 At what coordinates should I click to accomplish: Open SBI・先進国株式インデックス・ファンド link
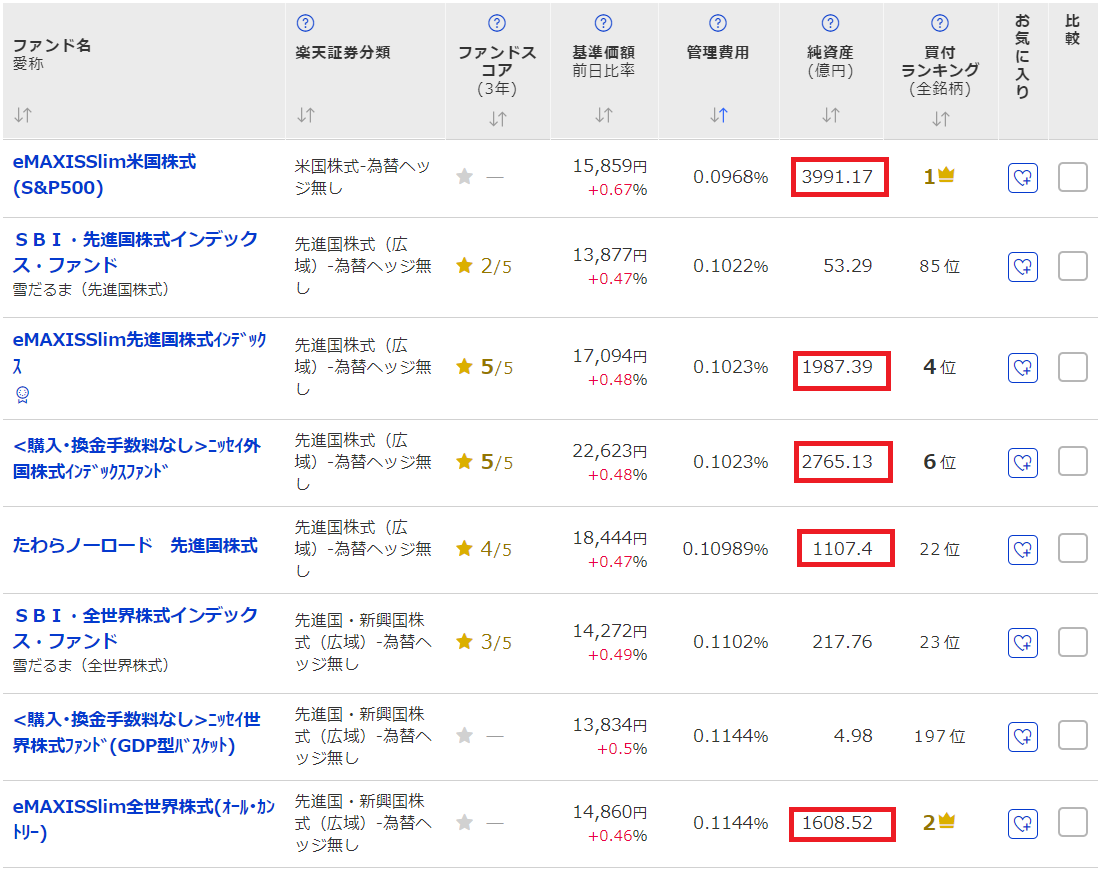click(x=135, y=252)
